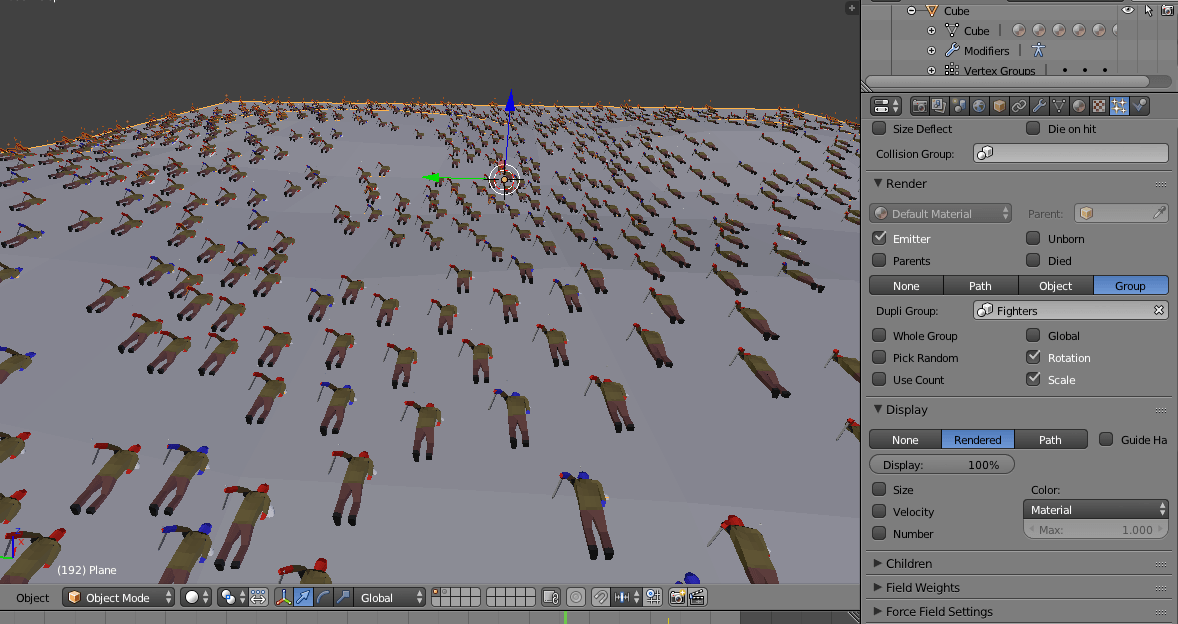Open the Object Mode dropdown
1178x624 pixels.
pyautogui.click(x=118, y=597)
